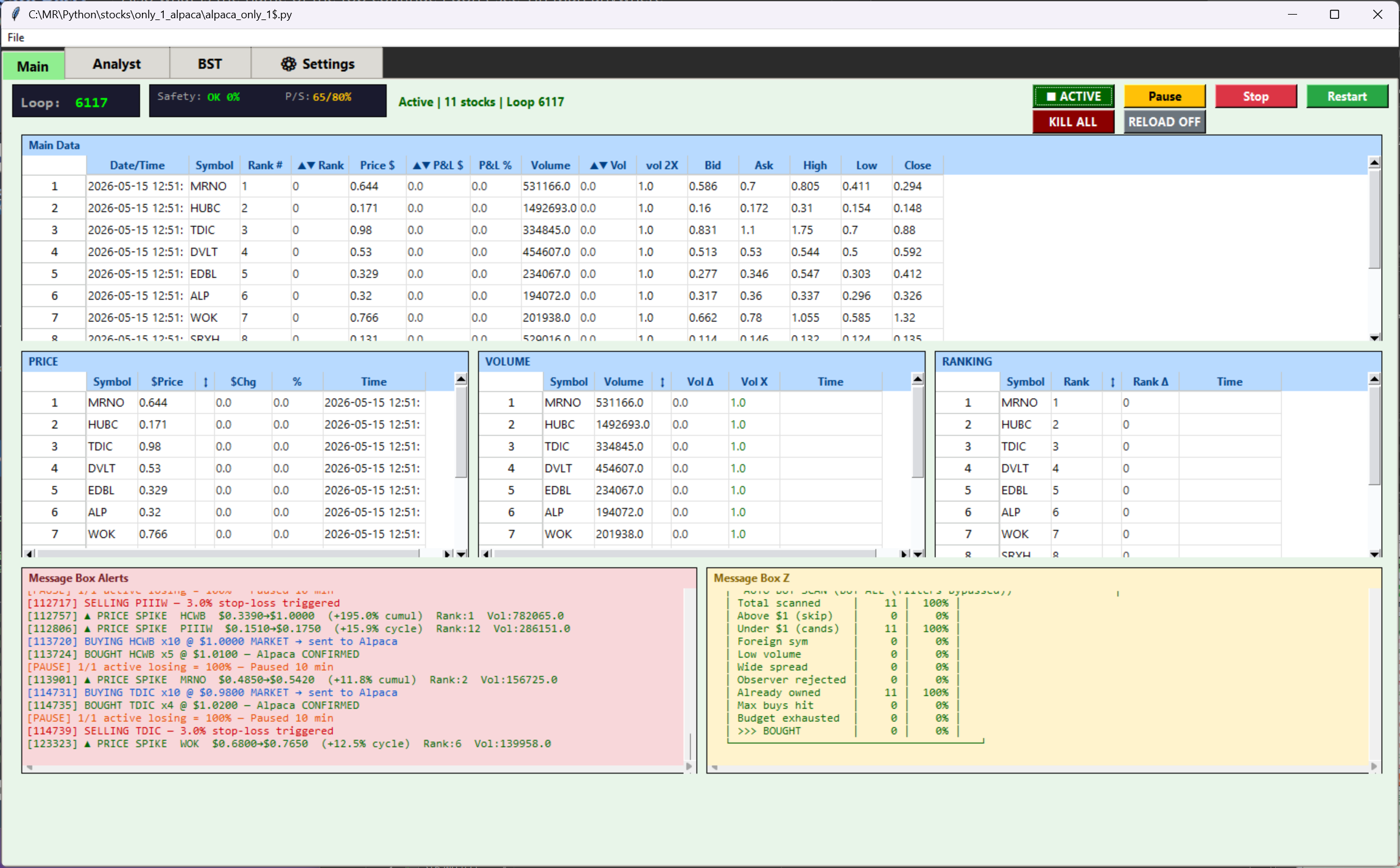Switch to the Analyst tab
The width and height of the screenshot is (1400, 868).
click(117, 63)
